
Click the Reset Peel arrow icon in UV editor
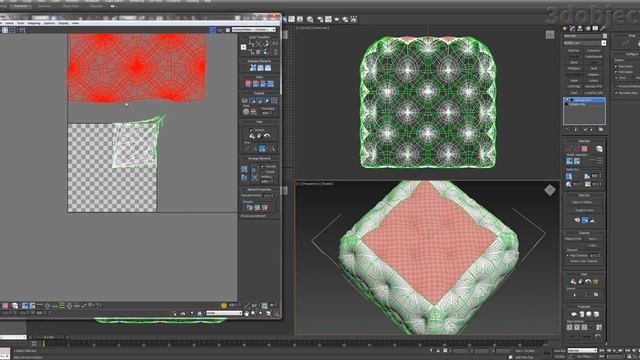(x=267, y=136)
